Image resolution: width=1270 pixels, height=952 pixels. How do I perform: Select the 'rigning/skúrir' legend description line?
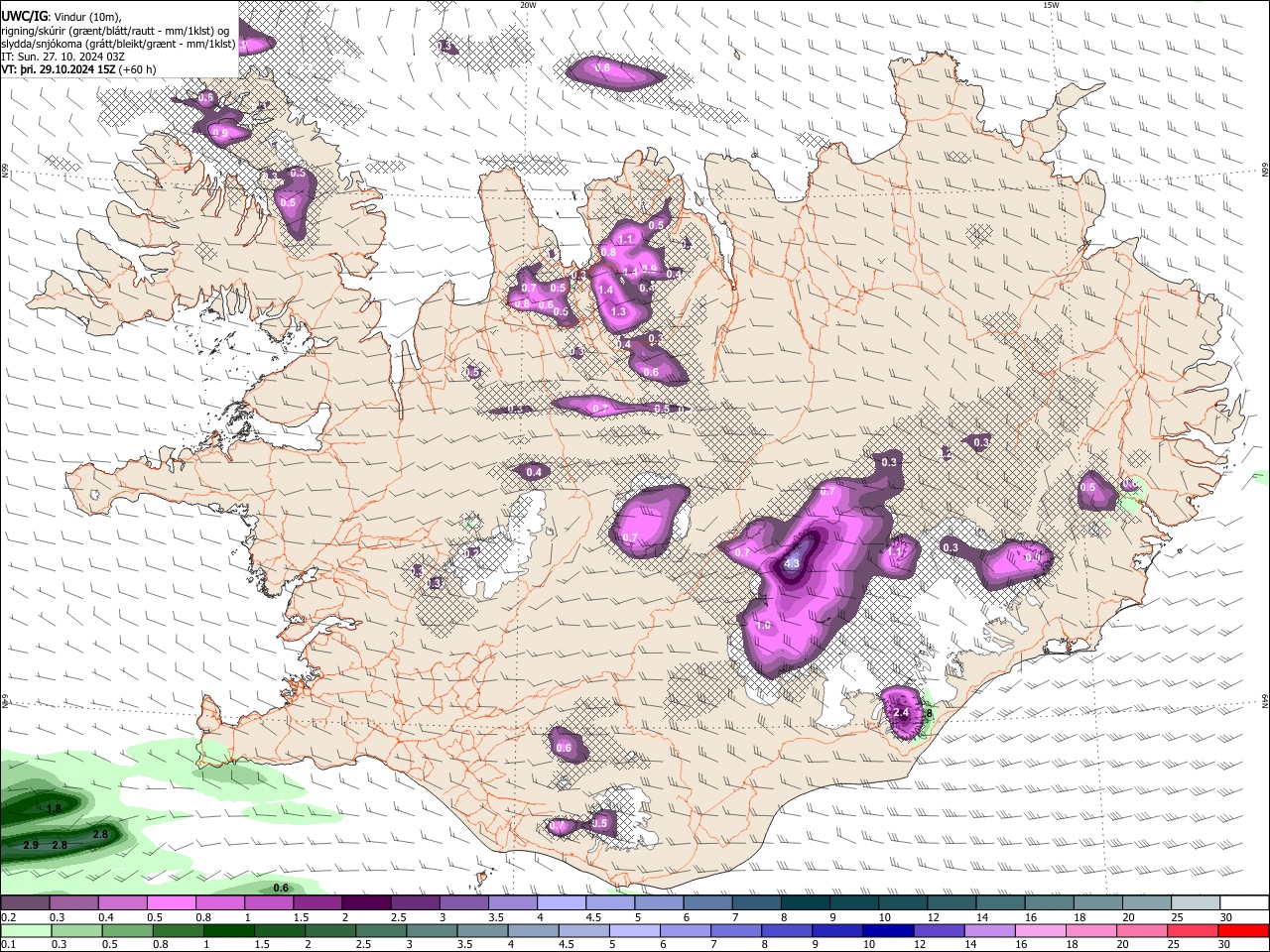click(x=115, y=31)
